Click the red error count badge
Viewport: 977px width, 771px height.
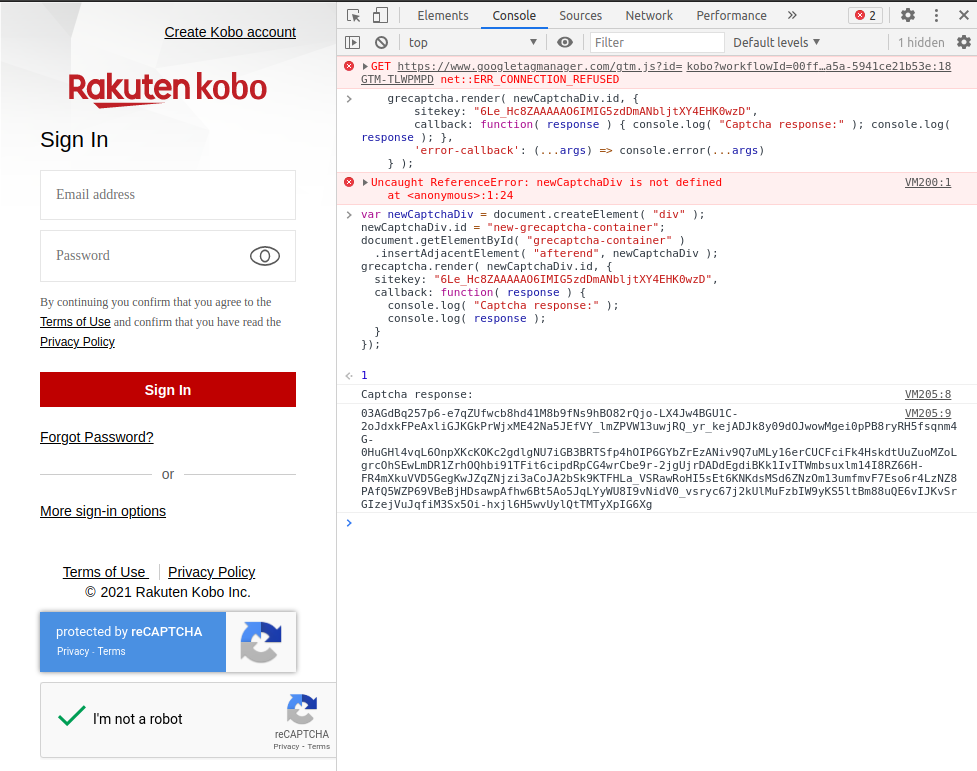(865, 16)
